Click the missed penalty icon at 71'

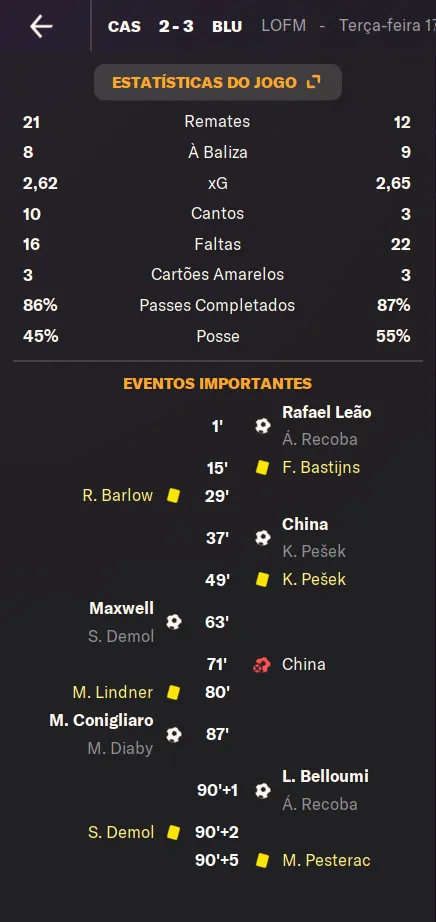261,664
